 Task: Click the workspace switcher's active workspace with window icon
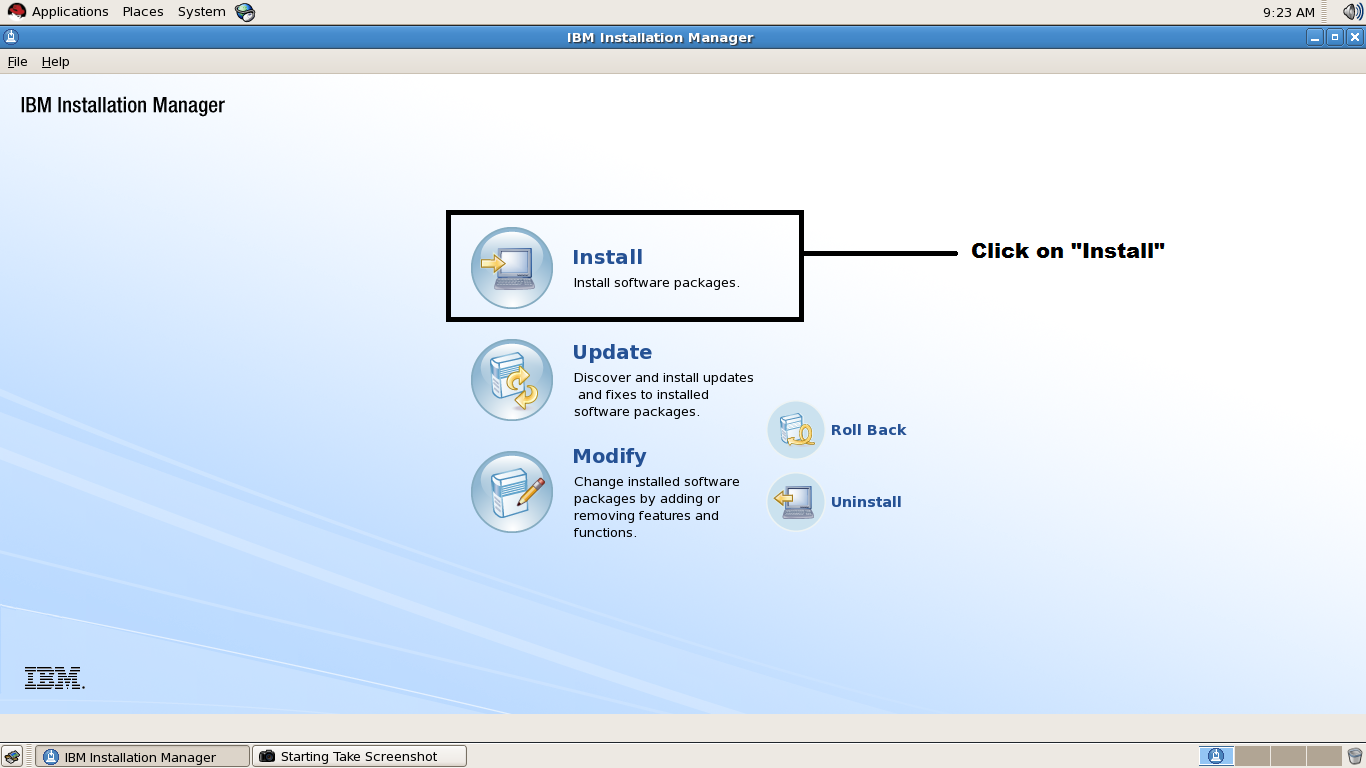pyautogui.click(x=1215, y=756)
